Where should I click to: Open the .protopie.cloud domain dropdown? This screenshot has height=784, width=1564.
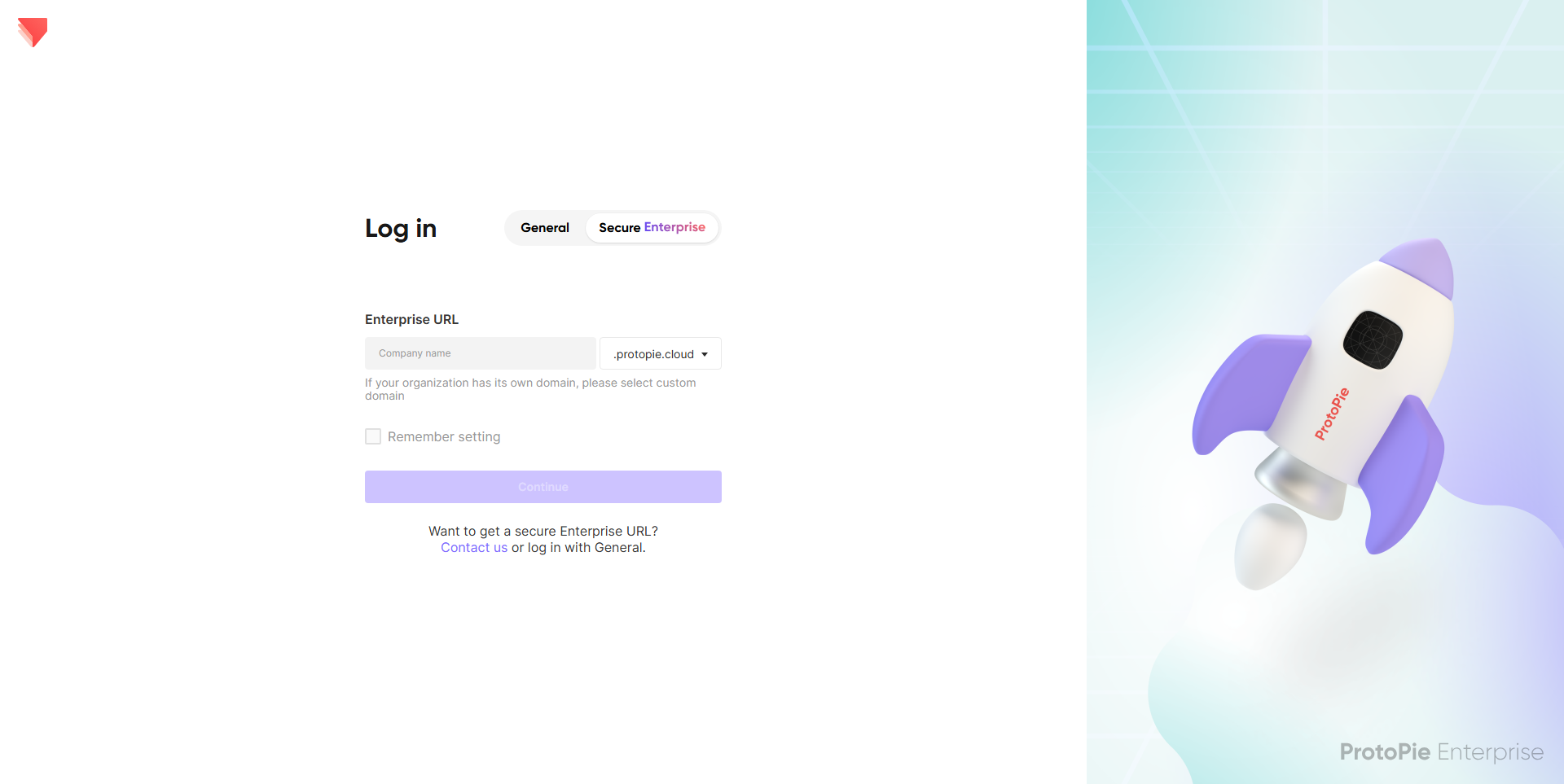point(660,354)
